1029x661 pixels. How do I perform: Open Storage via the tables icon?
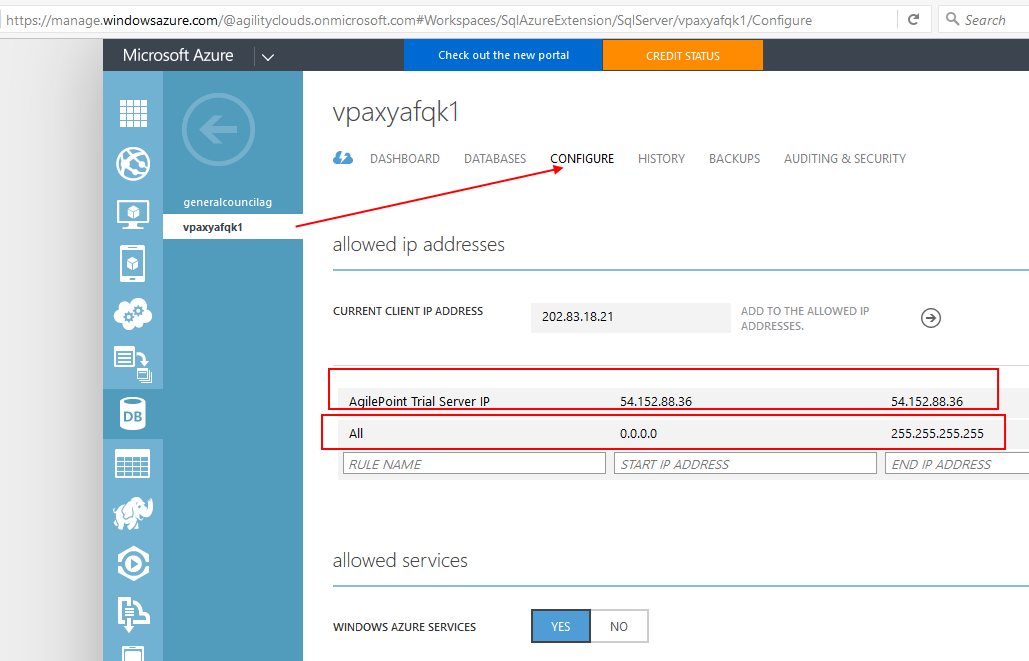tap(133, 463)
